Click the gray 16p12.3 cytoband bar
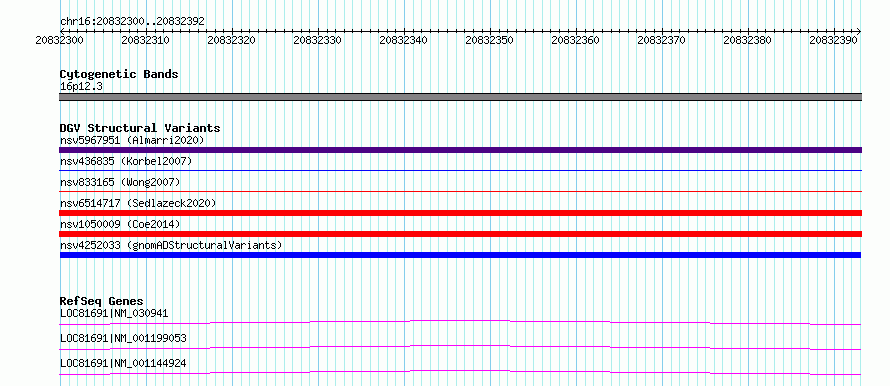This screenshot has width=890, height=386. (460, 97)
